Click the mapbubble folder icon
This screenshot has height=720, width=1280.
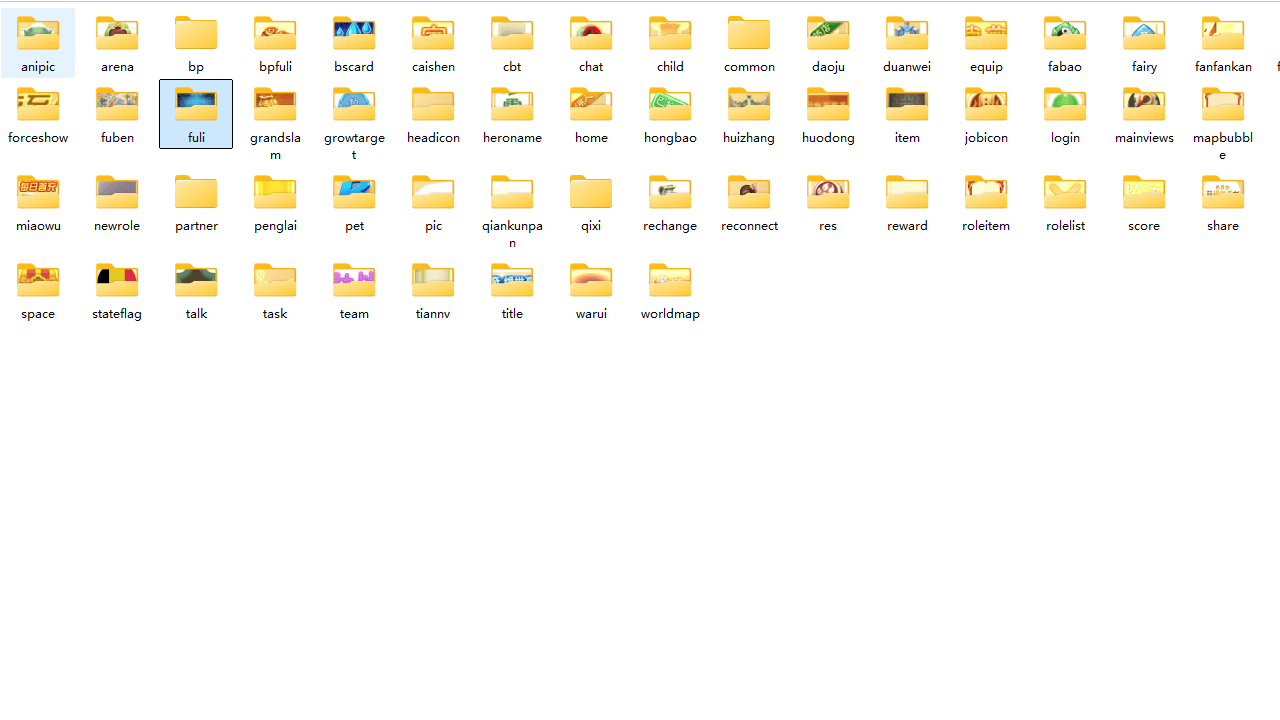click(1223, 104)
